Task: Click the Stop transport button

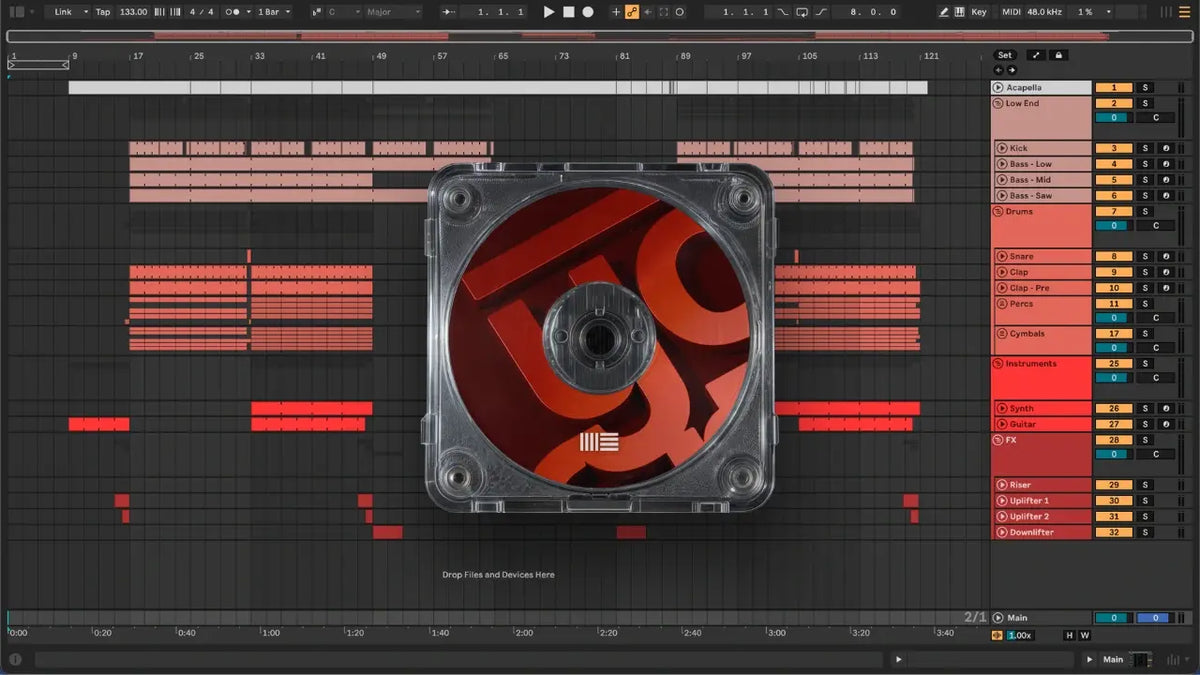Action: [x=568, y=12]
